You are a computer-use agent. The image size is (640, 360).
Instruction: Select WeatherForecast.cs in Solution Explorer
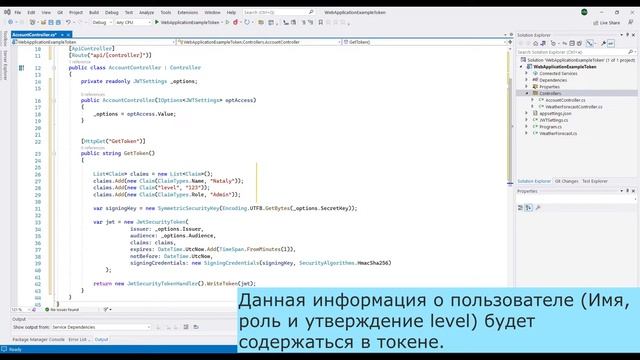[558, 133]
